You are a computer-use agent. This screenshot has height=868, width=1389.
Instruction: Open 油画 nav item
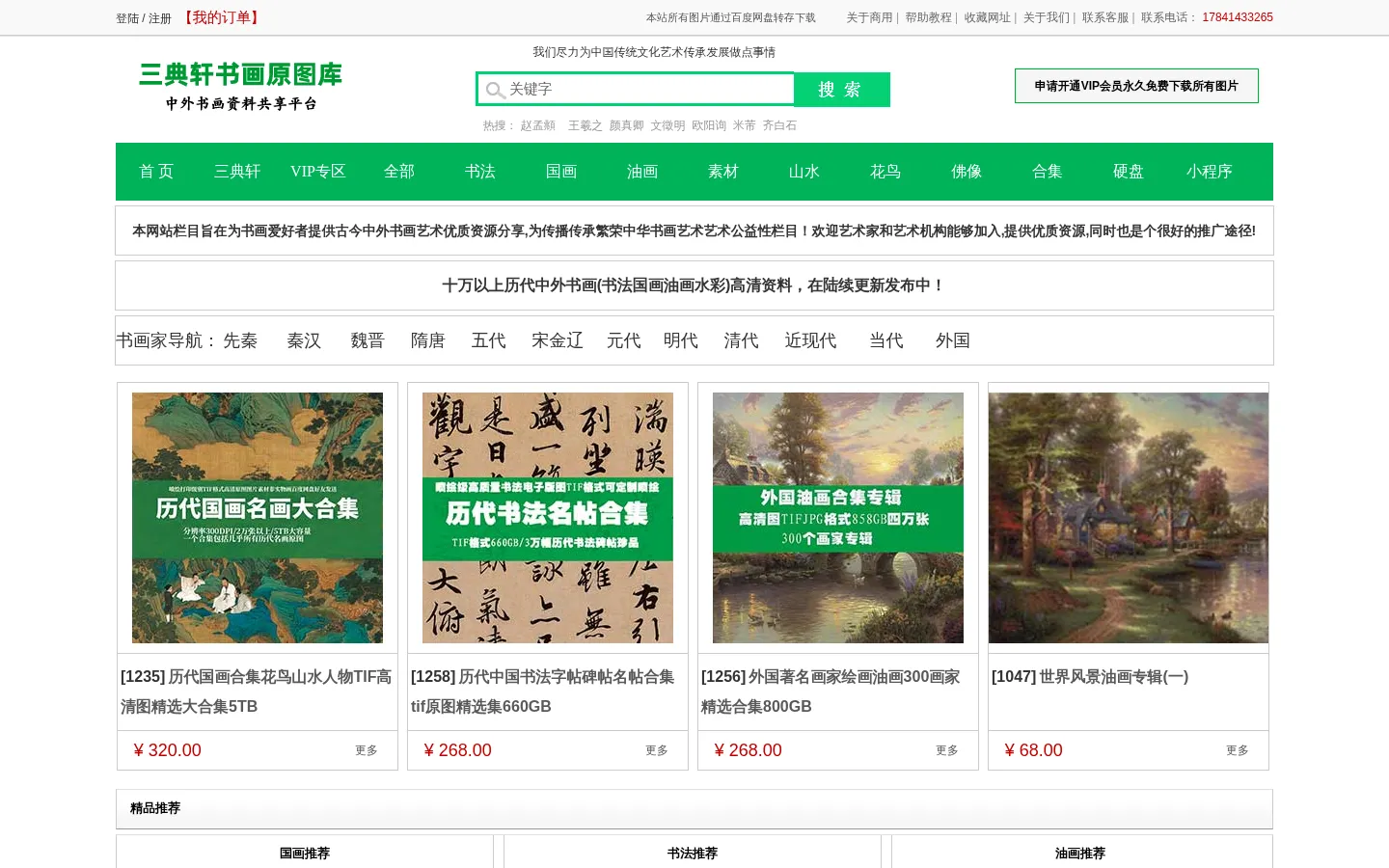click(642, 172)
